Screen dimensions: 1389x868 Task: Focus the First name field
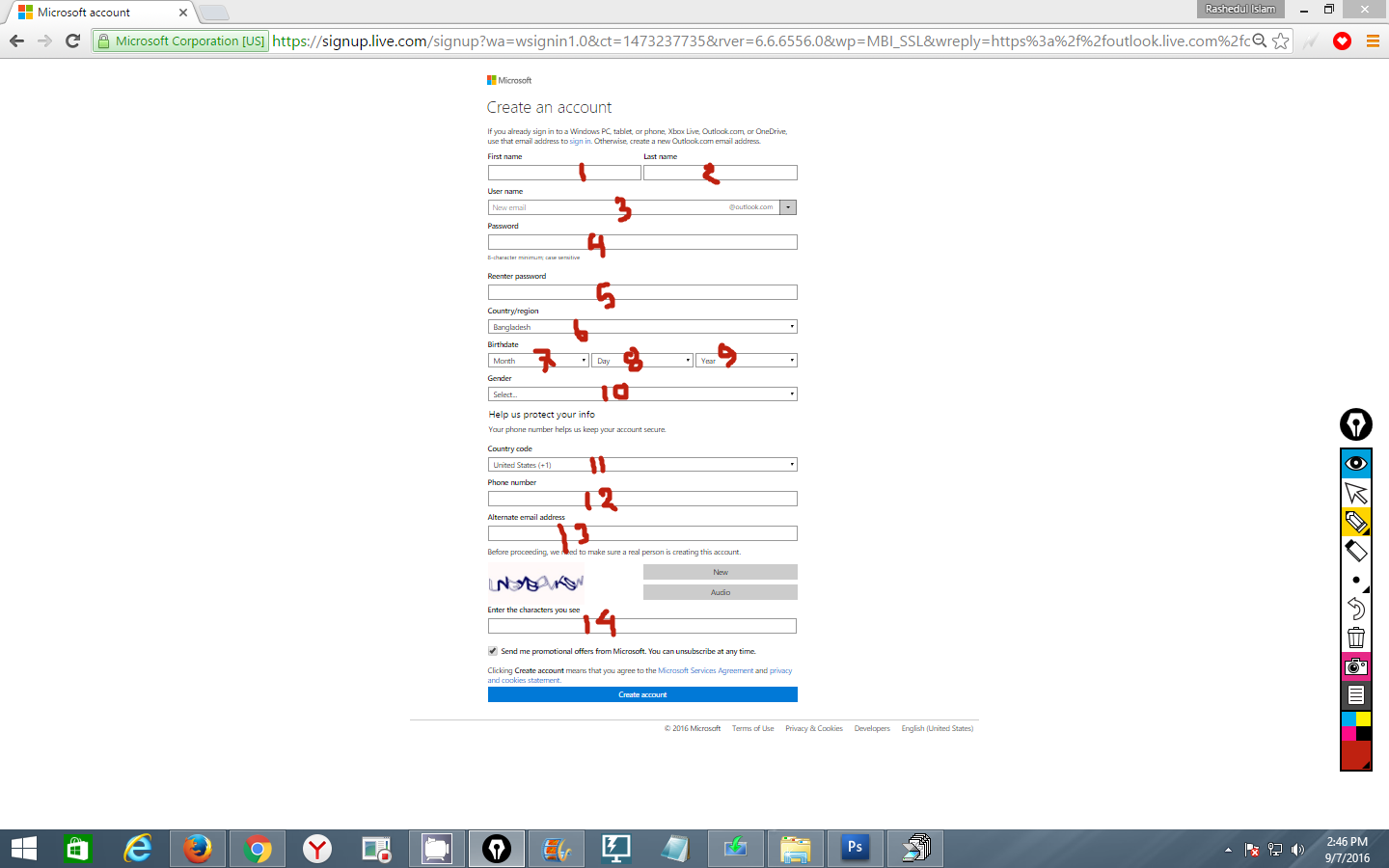coord(564,173)
